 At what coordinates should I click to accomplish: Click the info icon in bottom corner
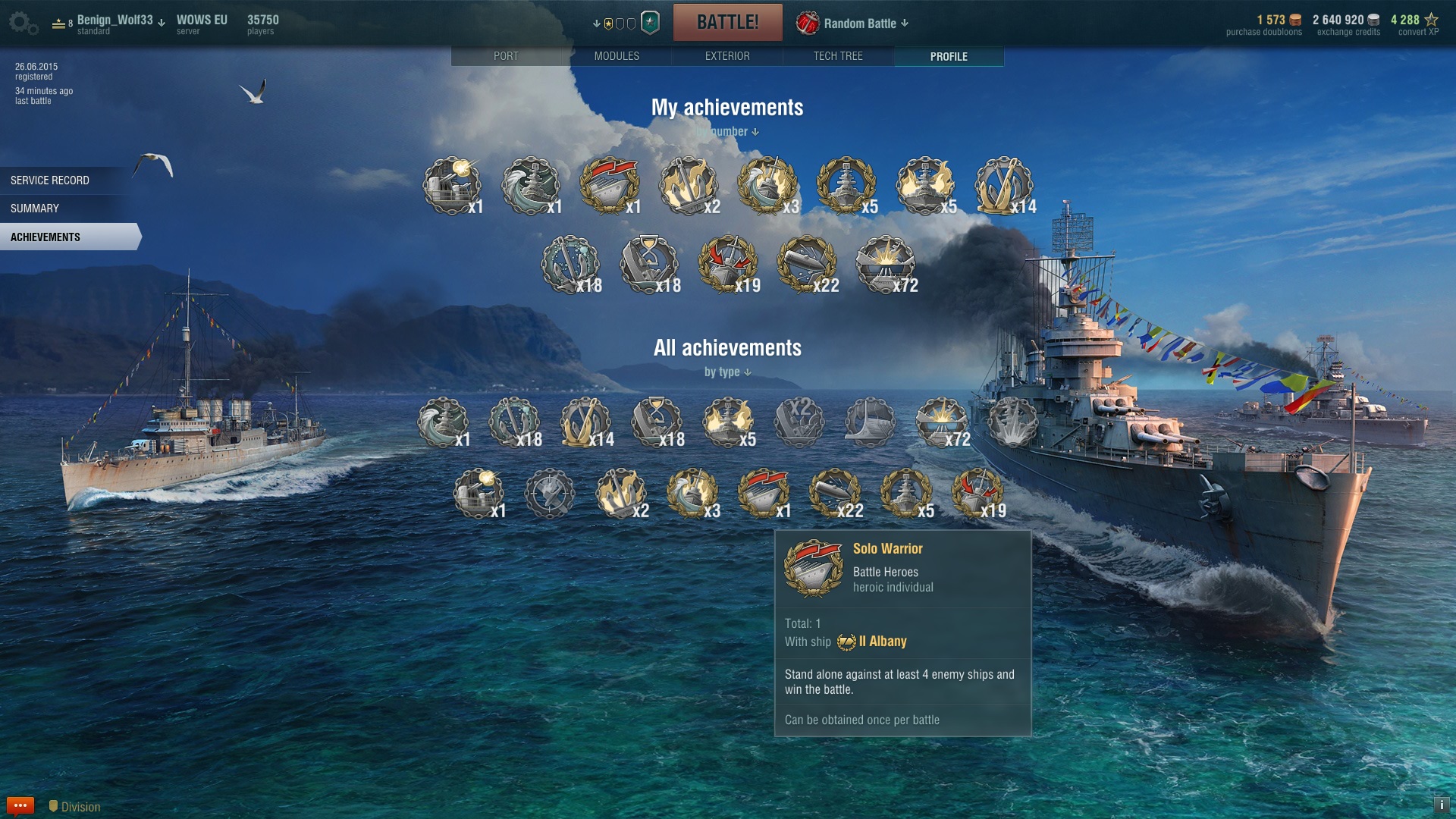tap(1442, 805)
